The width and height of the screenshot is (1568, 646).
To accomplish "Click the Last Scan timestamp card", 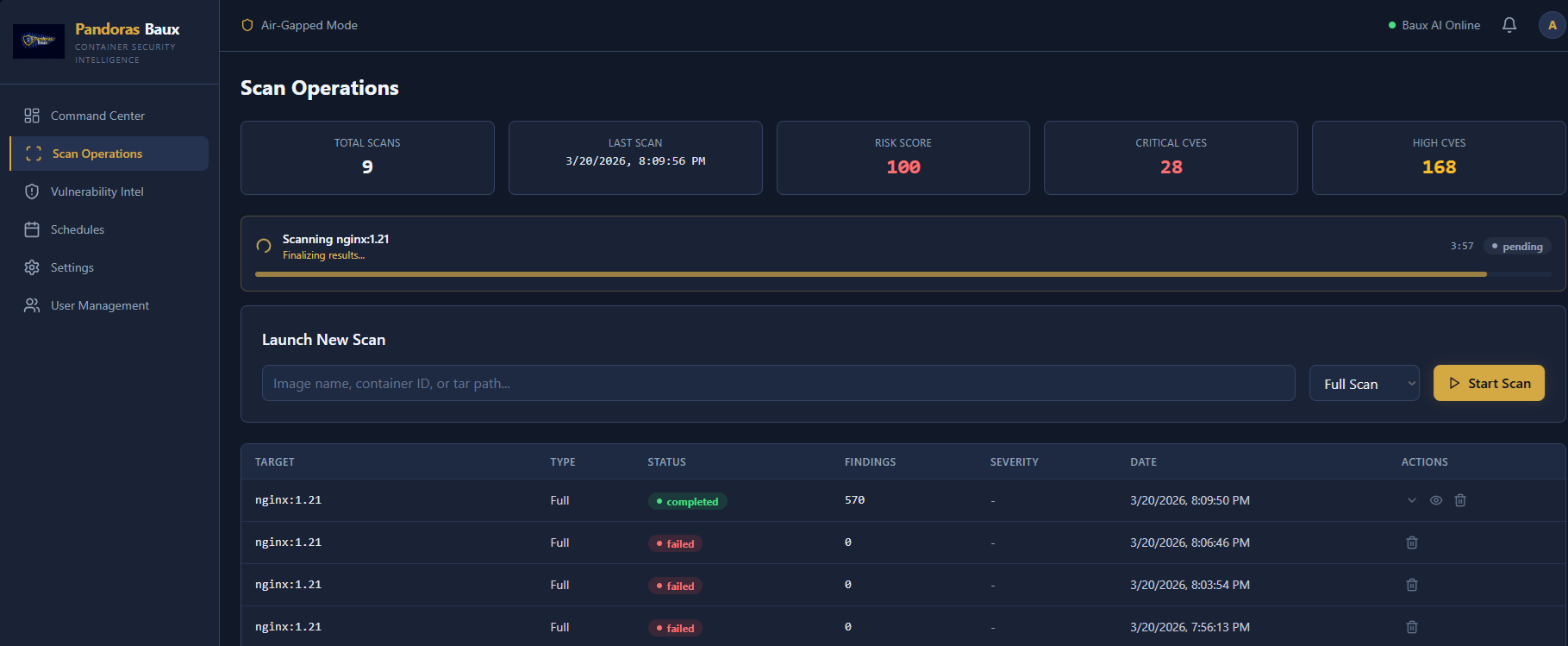I will point(635,158).
